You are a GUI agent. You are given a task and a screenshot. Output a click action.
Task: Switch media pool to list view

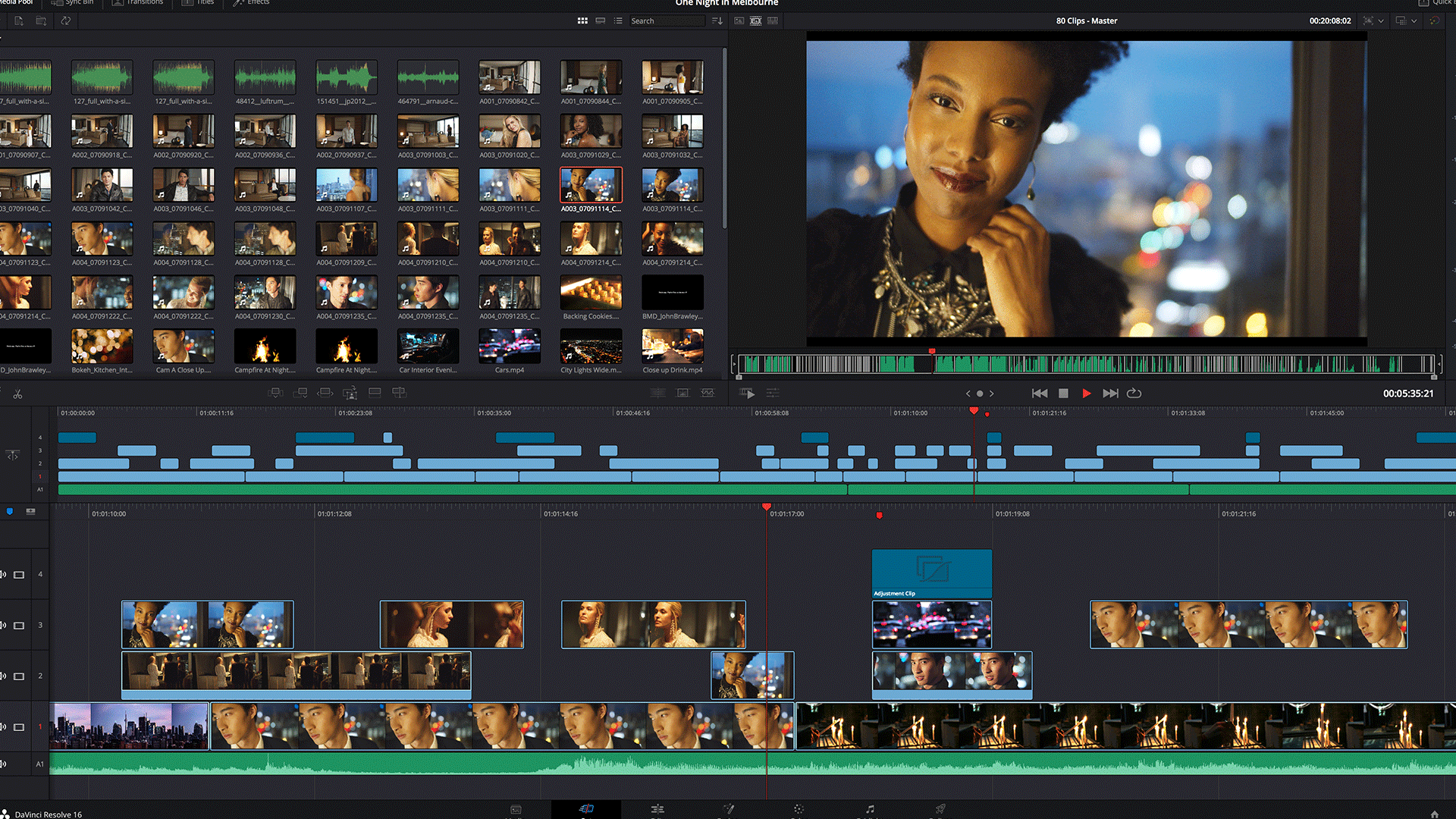[618, 21]
